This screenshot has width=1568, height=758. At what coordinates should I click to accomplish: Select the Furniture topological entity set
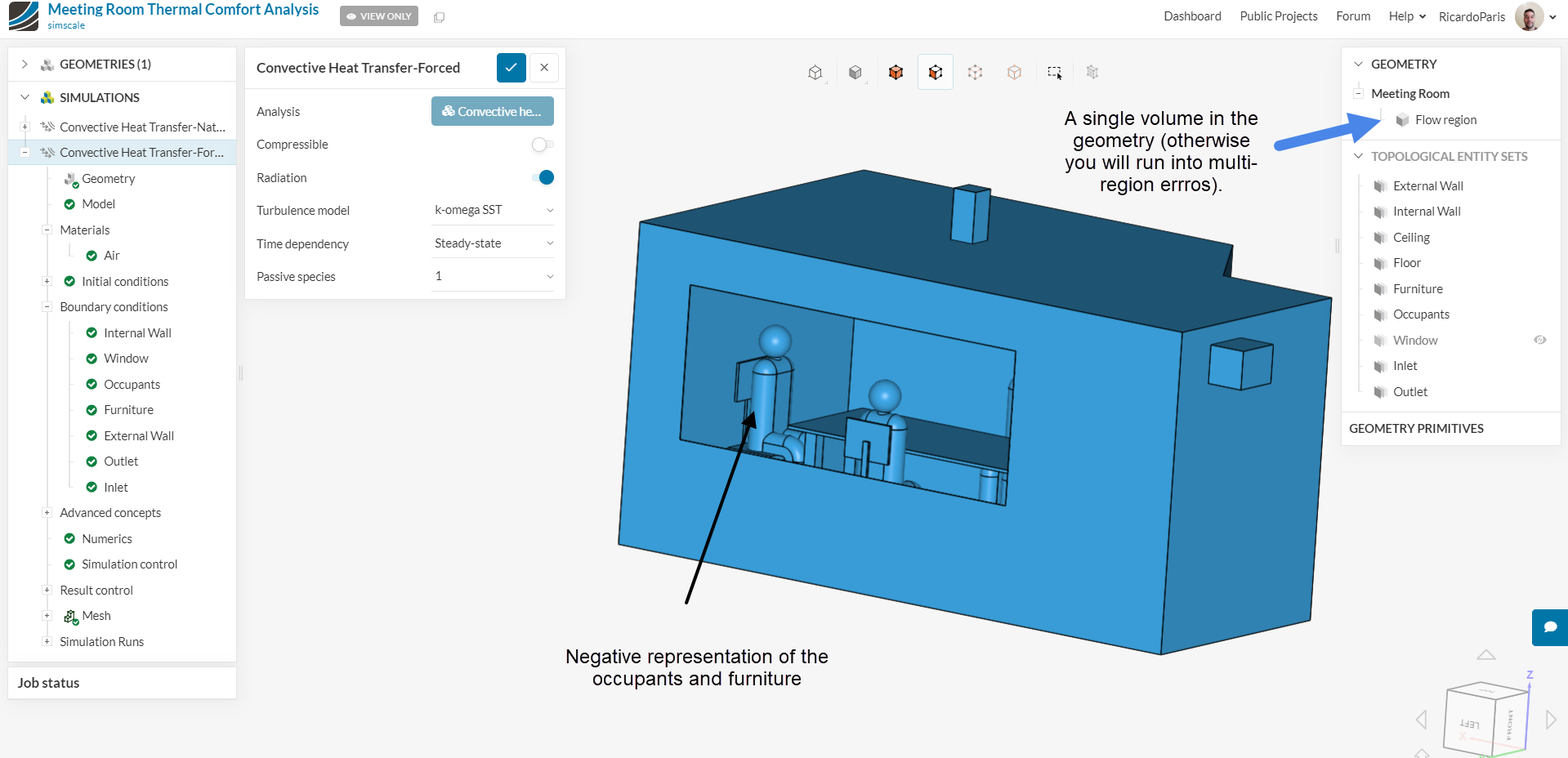1418,289
